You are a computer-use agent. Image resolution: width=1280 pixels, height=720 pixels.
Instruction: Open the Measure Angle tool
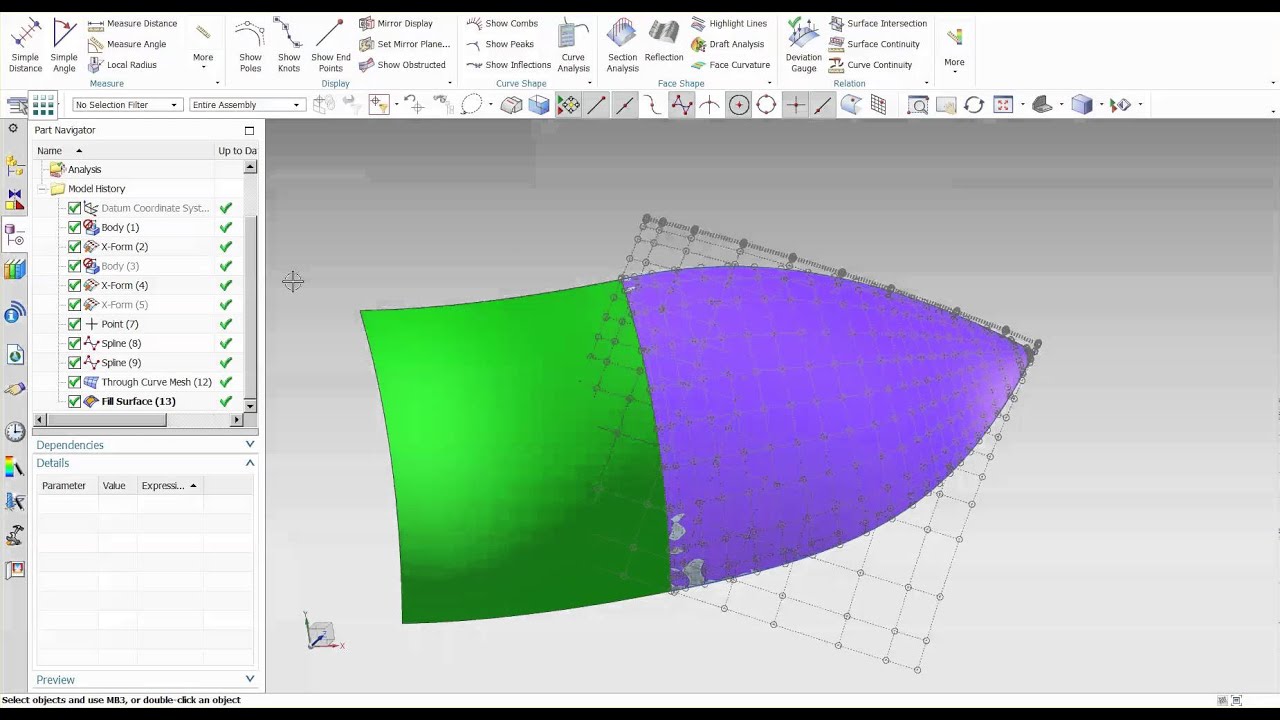point(127,44)
